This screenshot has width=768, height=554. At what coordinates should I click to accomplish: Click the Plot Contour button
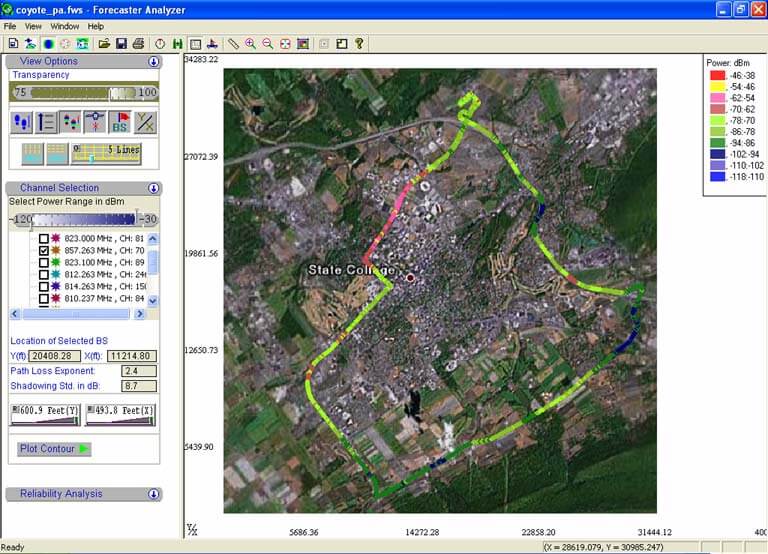pyautogui.click(x=54, y=449)
